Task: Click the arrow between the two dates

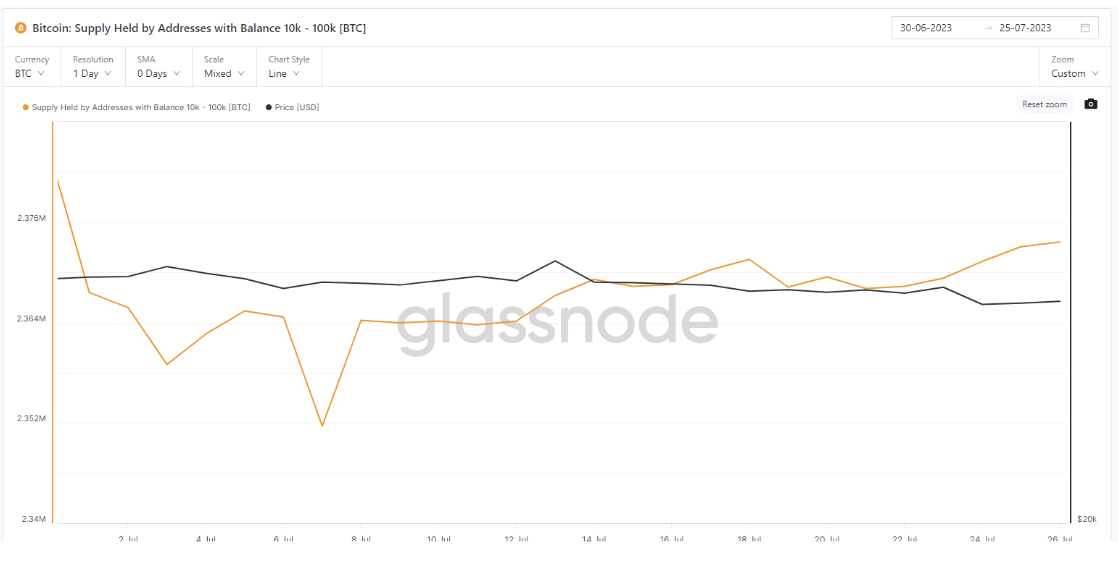Action: 988,29
